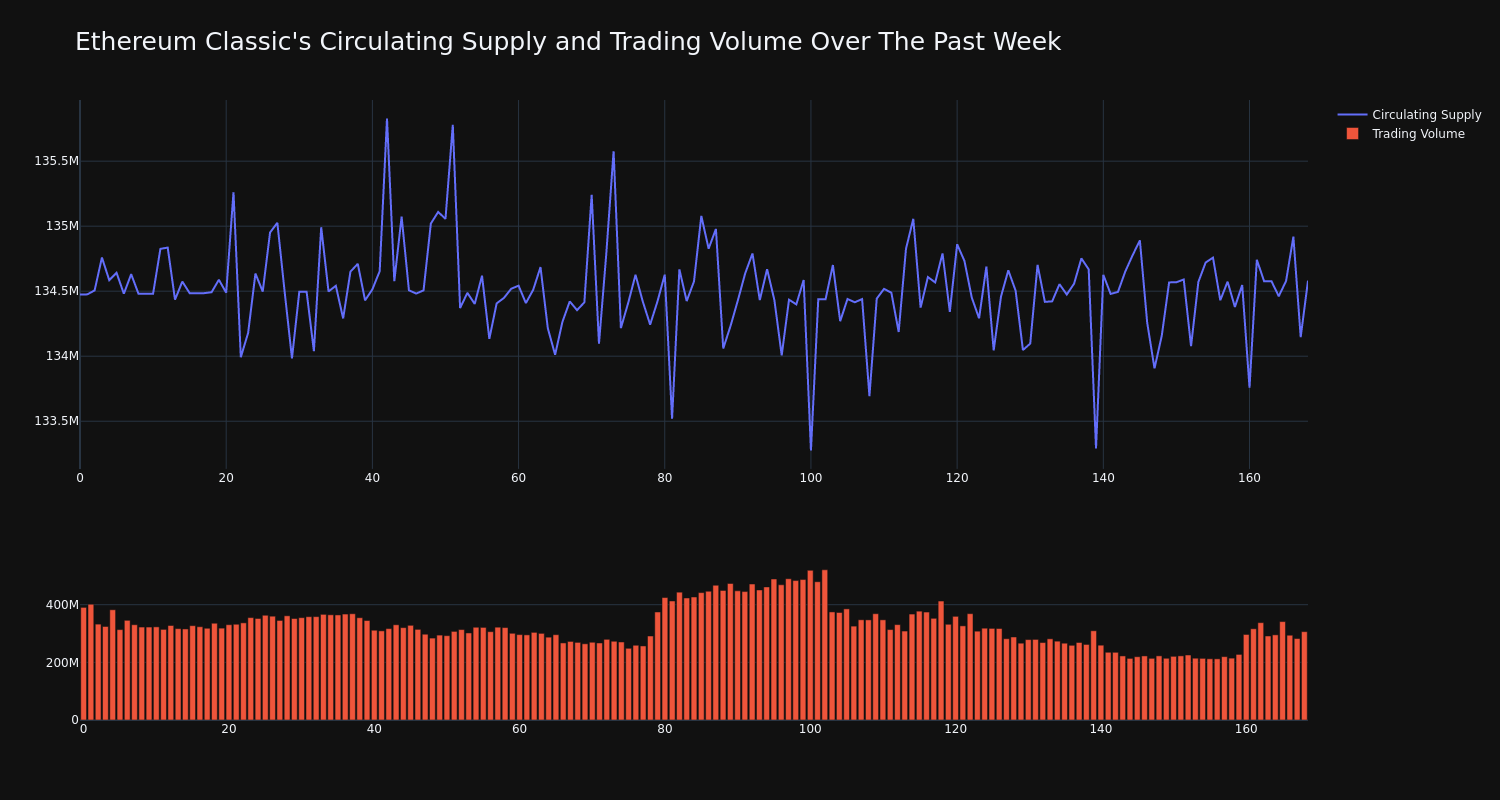
Task: Click the 133.5M y-axis label
Action: click(56, 421)
